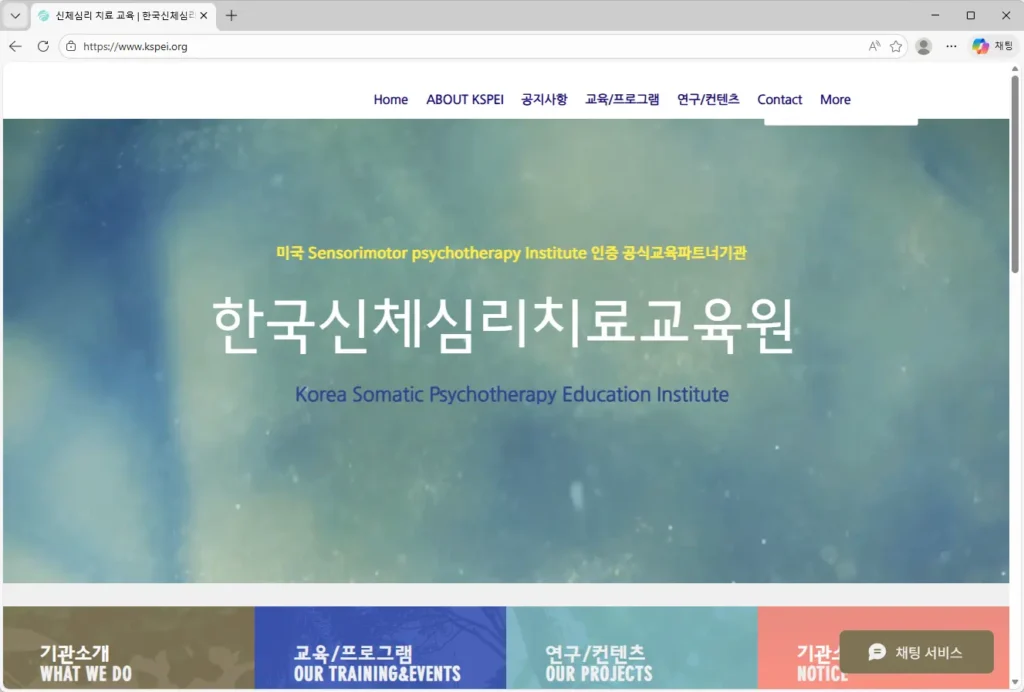
Task: Click the Contact navigation link
Action: [779, 99]
